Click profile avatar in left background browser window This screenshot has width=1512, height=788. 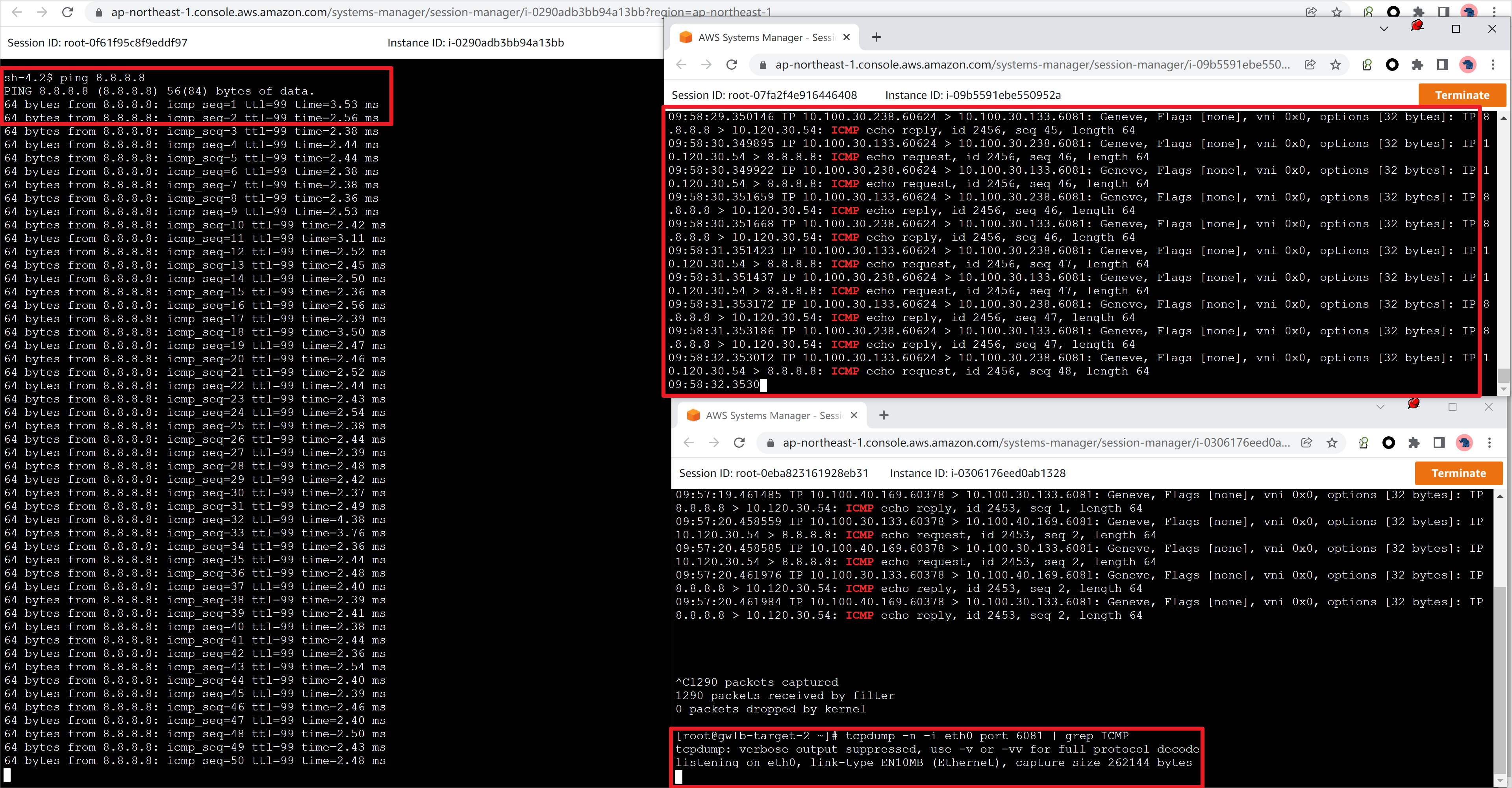(x=1469, y=12)
